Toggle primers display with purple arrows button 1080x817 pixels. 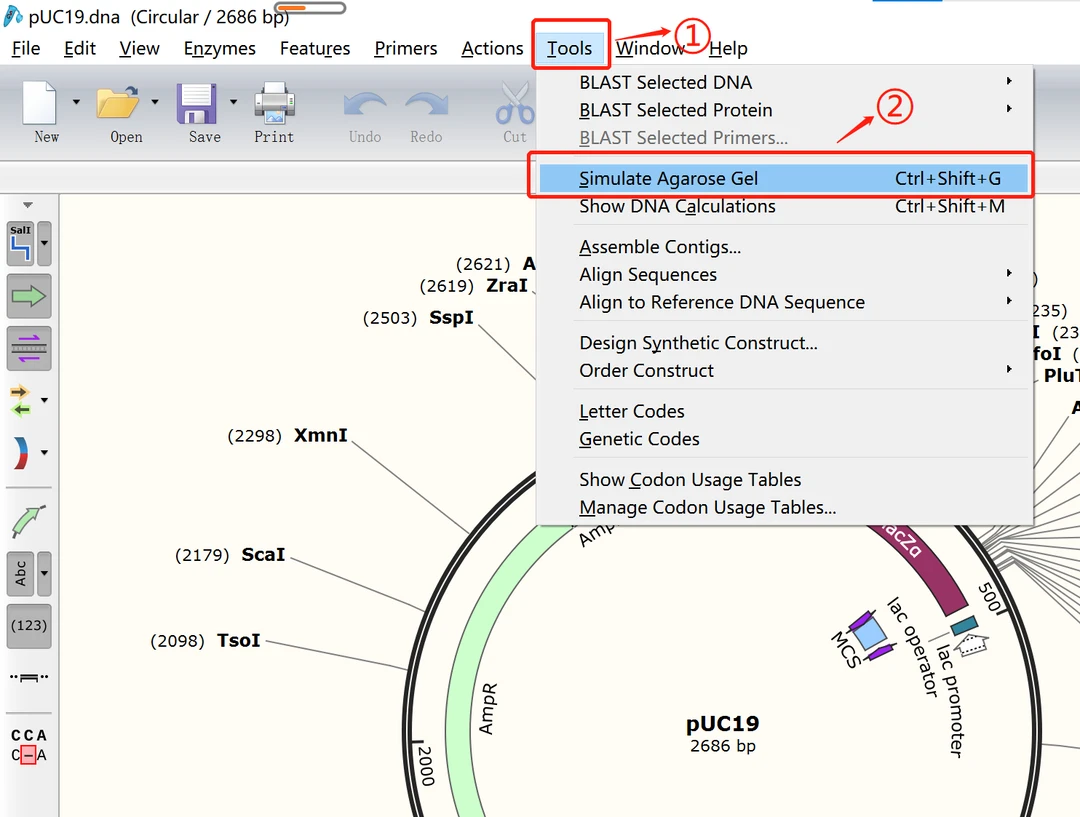tap(28, 348)
